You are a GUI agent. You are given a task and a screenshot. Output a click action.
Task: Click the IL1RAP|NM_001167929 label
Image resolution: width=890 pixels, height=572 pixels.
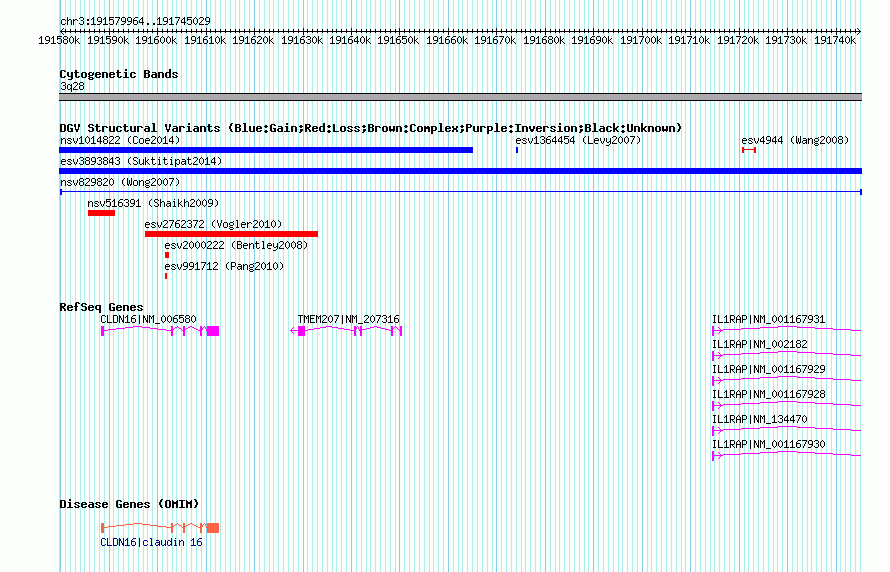(x=769, y=369)
